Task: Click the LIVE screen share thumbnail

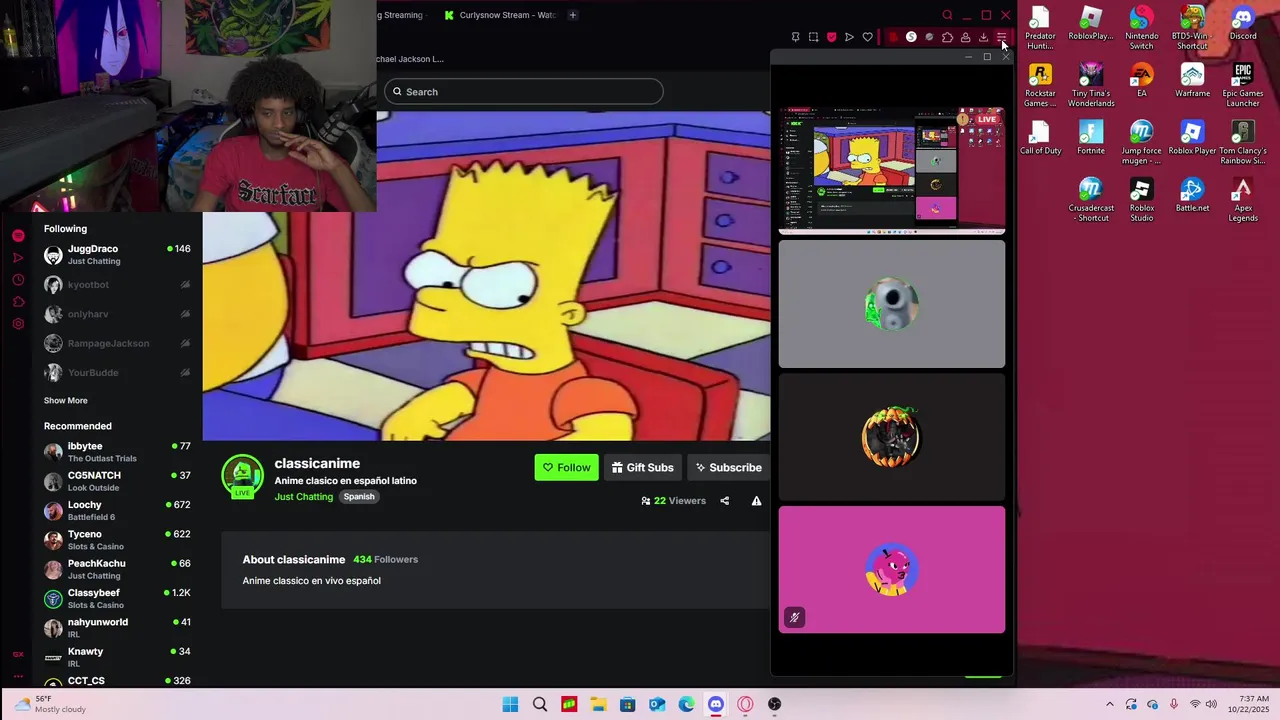Action: (x=892, y=170)
